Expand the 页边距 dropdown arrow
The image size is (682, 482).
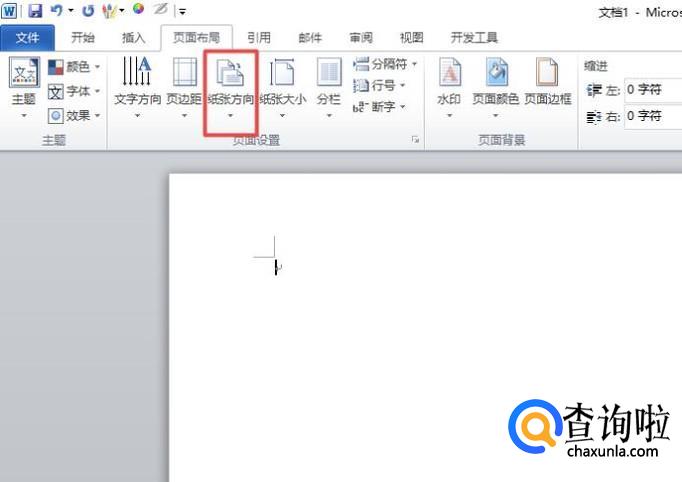point(184,116)
